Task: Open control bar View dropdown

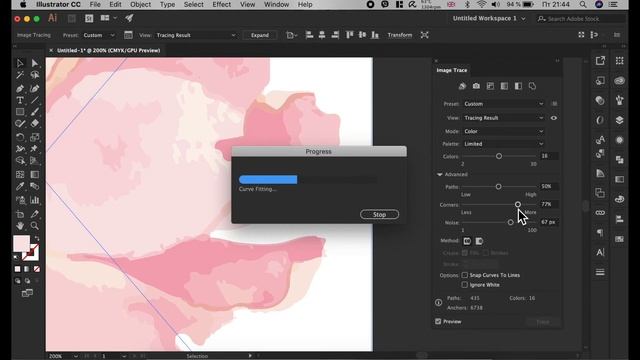Action: pyautogui.click(x=196, y=35)
